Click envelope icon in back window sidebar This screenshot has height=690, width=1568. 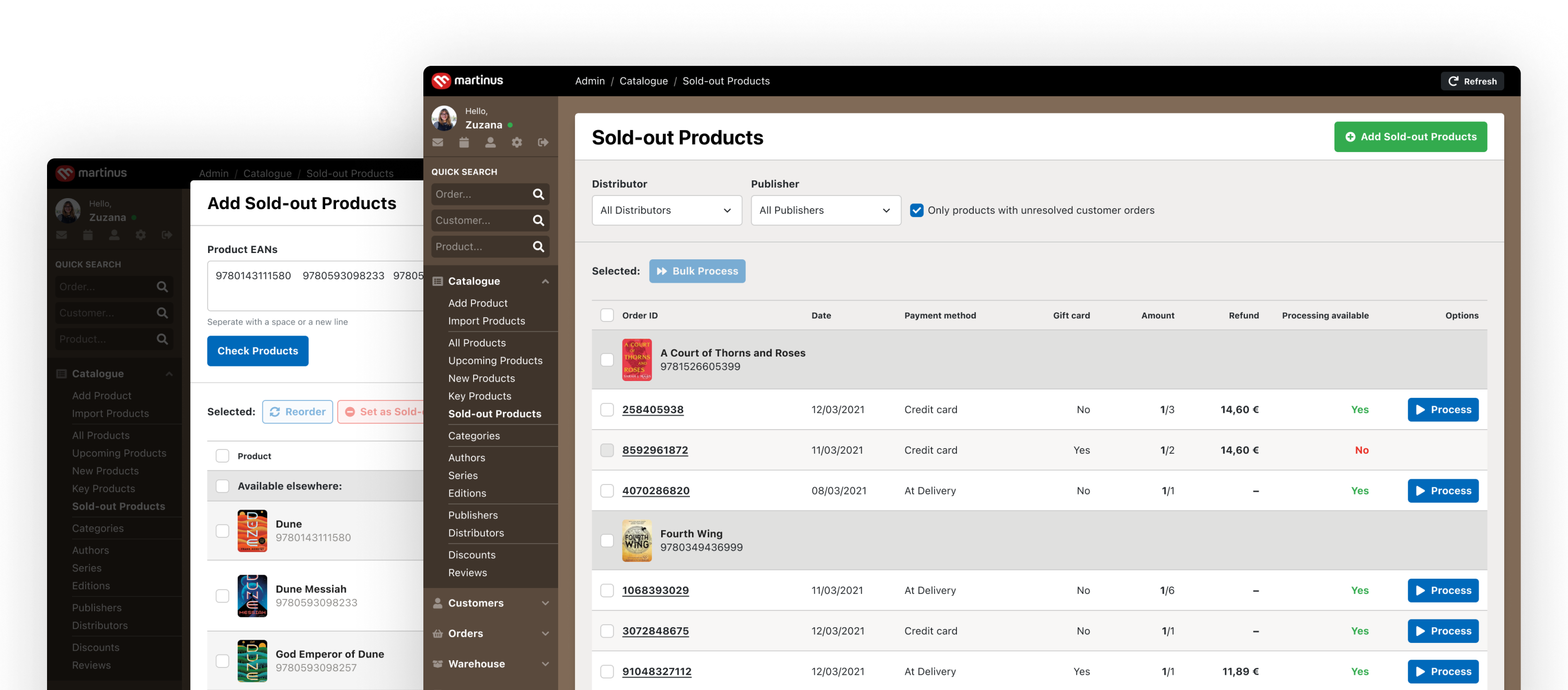coord(62,235)
